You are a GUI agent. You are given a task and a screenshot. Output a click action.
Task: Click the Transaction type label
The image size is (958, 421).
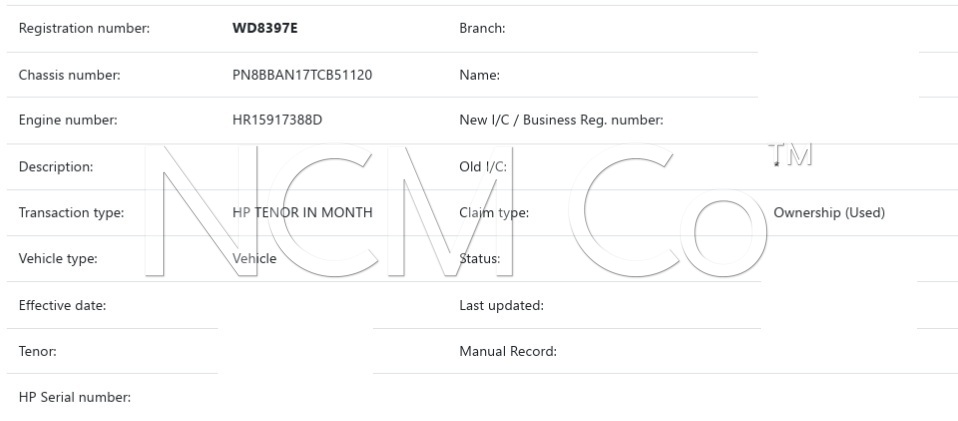[x=71, y=213]
